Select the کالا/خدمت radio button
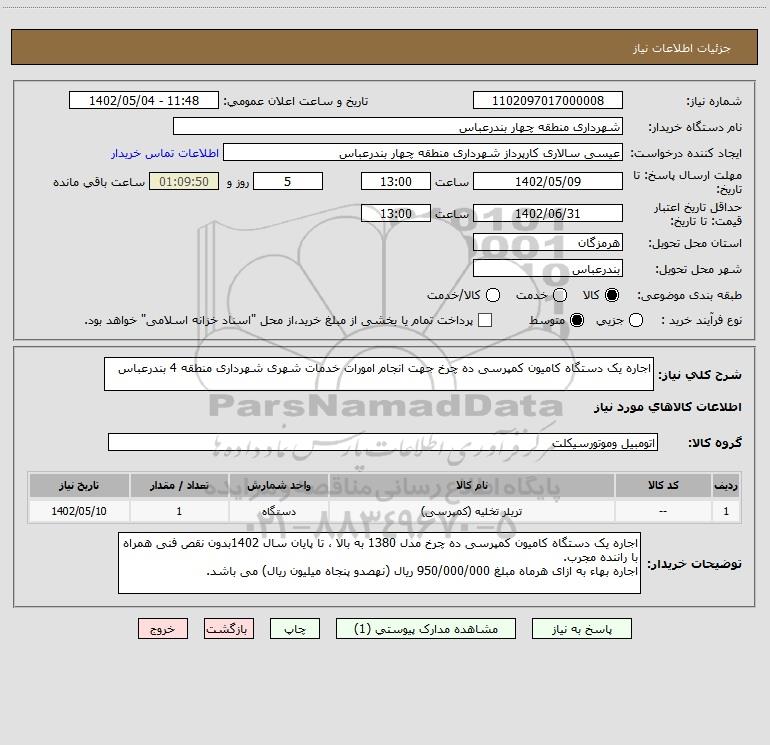The width and height of the screenshot is (770, 745). click(493, 295)
